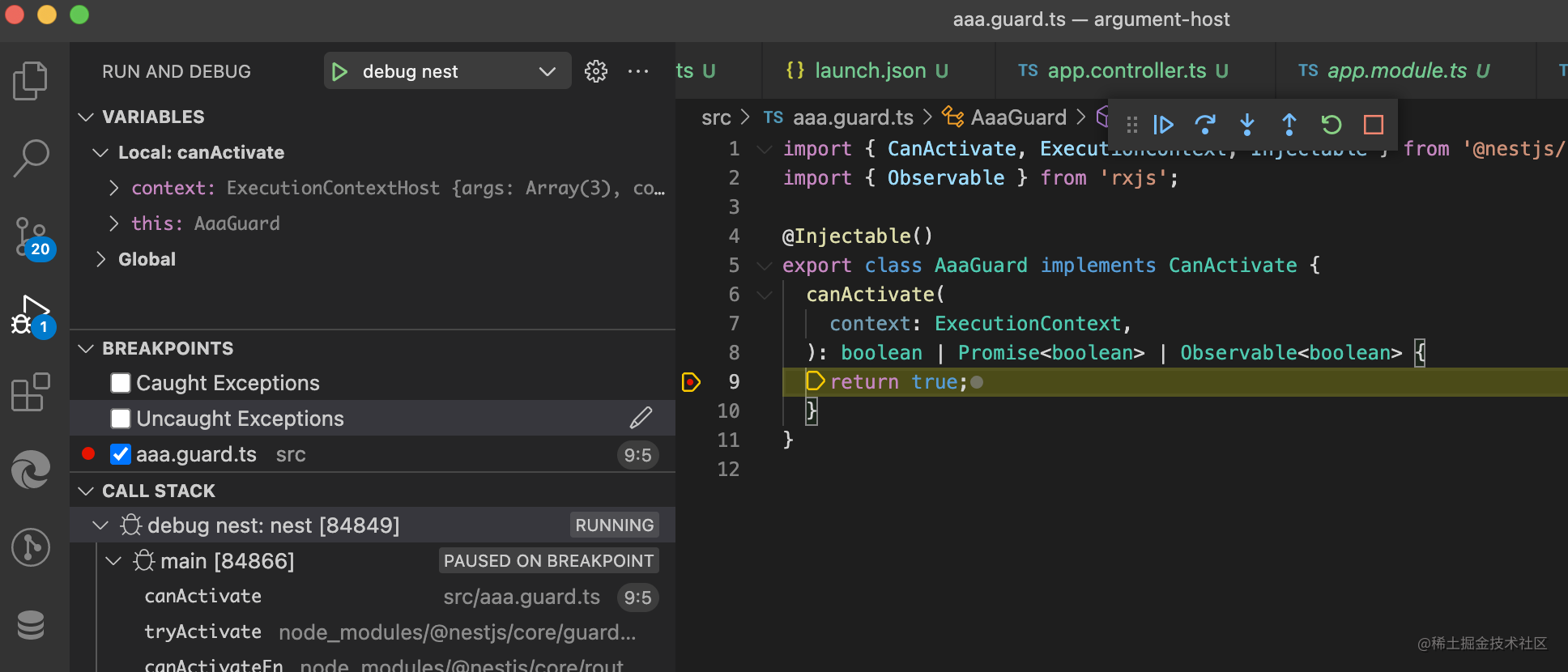Disable the aaa.guard.ts breakpoint checkbox
Image resolution: width=1568 pixels, height=672 pixels.
pos(121,454)
